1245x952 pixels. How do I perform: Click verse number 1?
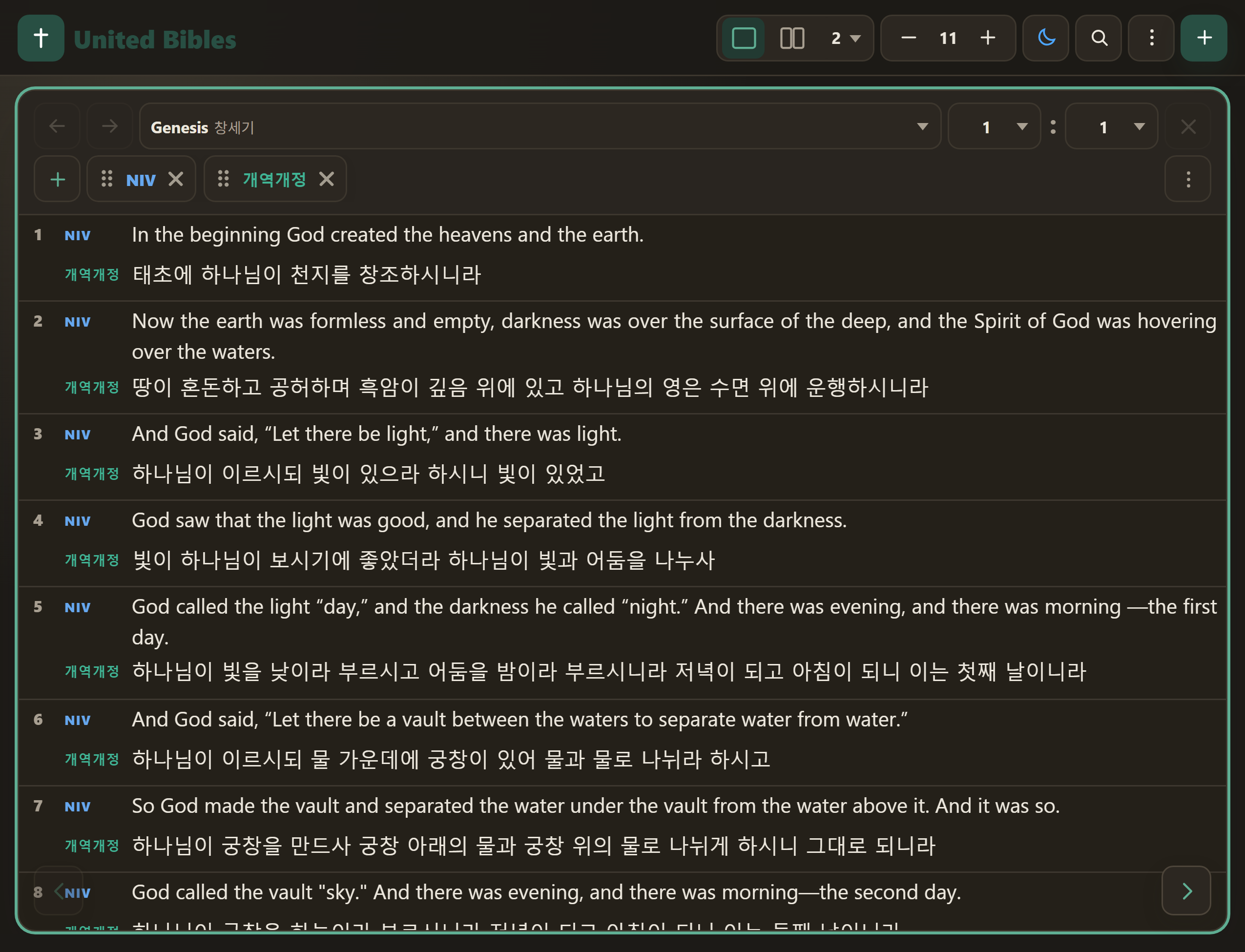(38, 235)
